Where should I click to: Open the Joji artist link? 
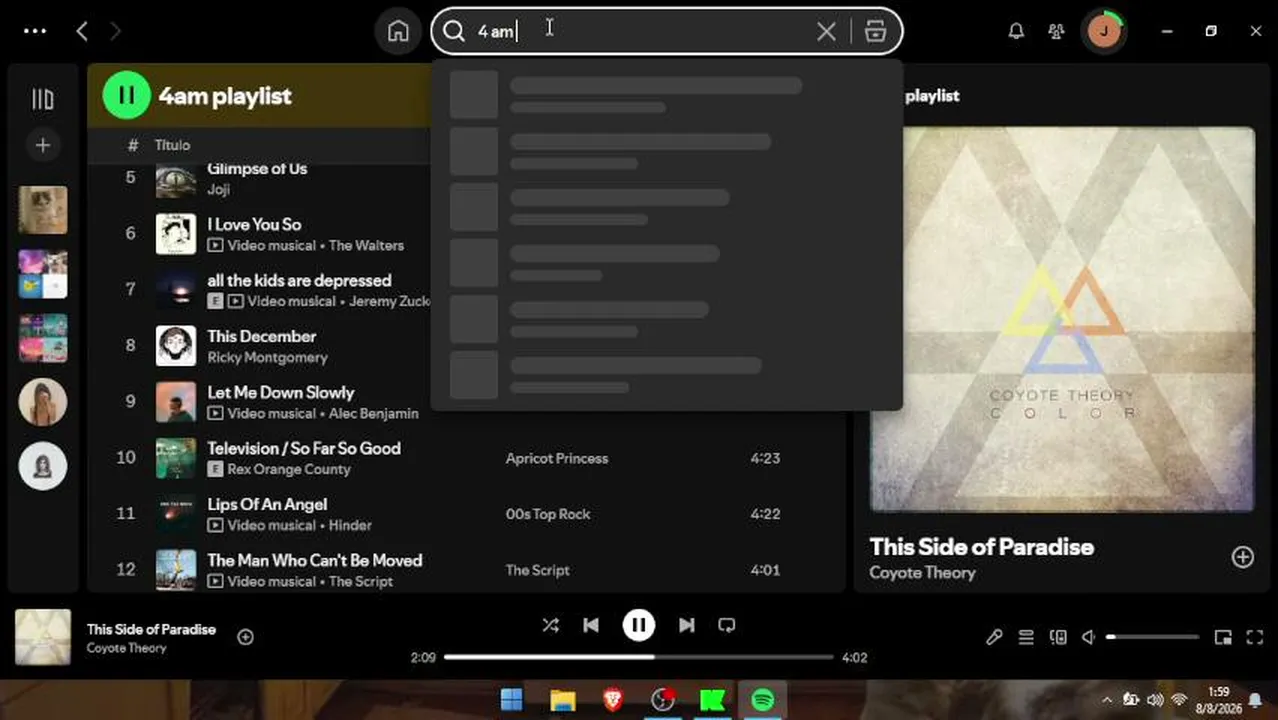coord(218,189)
